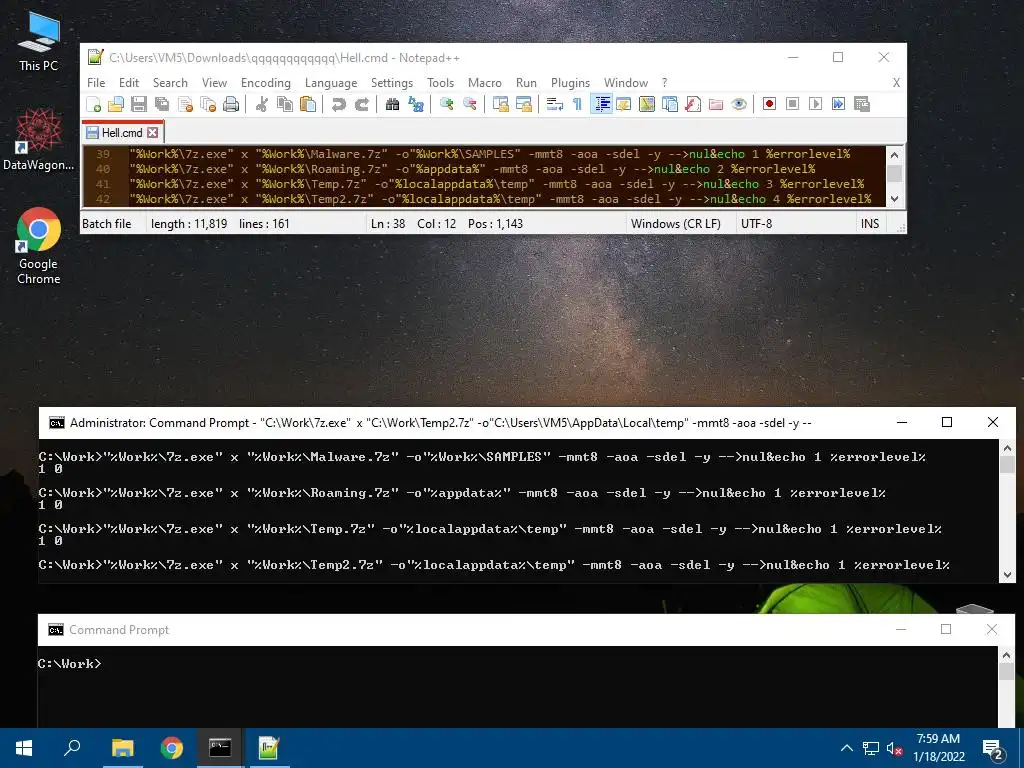1024x768 pixels.
Task: Redo with the right-curved arrow icon
Action: pyautogui.click(x=362, y=104)
